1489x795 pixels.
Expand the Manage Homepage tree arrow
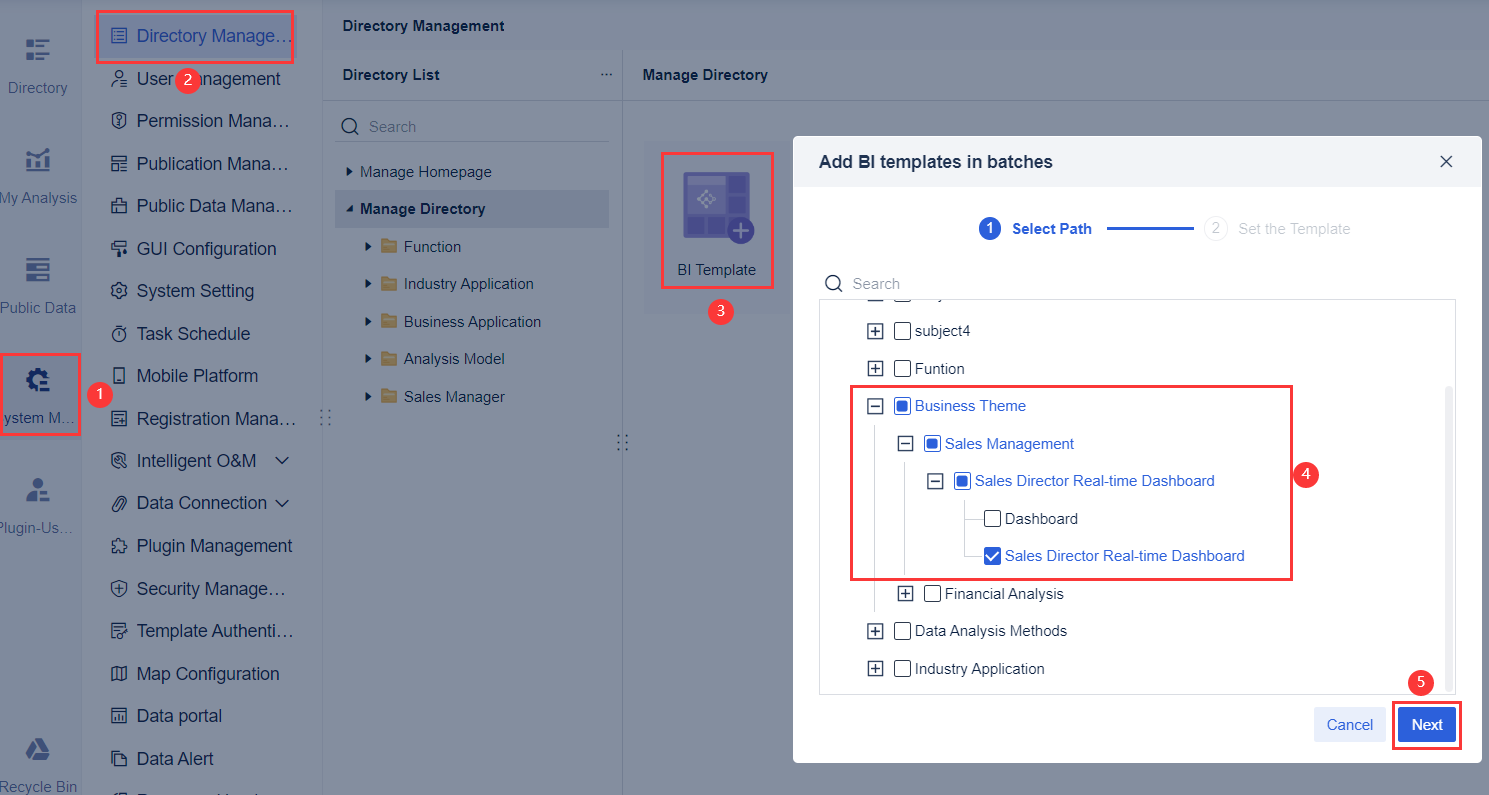click(x=349, y=172)
